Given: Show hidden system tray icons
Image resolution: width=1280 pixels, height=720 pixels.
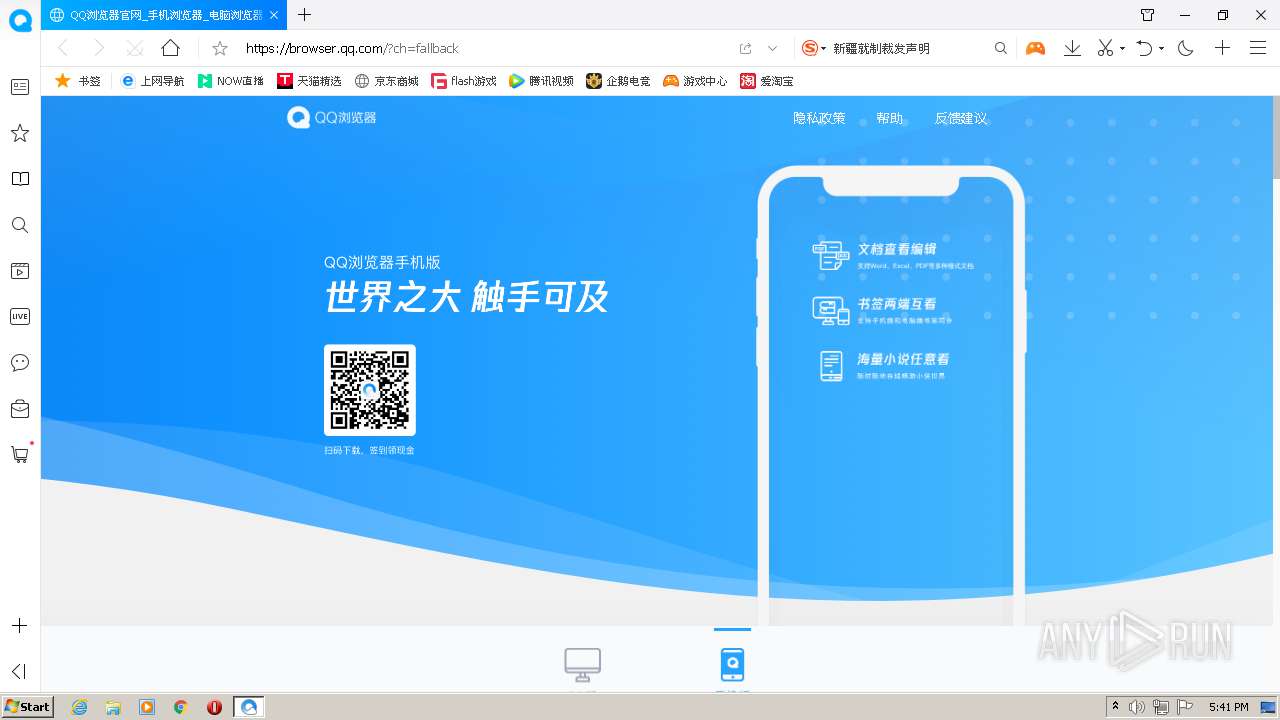Looking at the screenshot, I should [1115, 707].
